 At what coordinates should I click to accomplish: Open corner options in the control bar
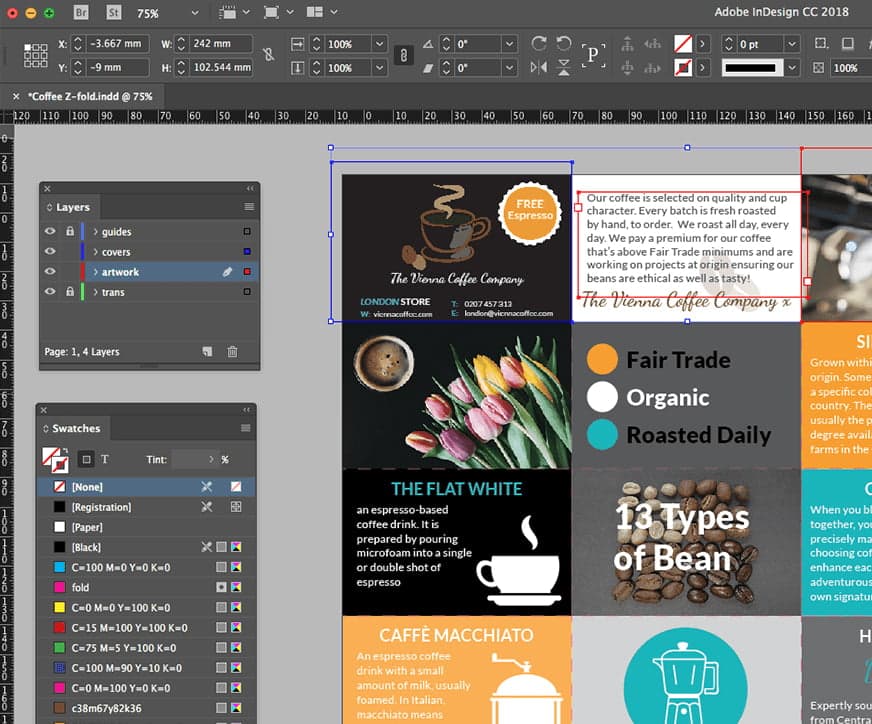[x=820, y=43]
